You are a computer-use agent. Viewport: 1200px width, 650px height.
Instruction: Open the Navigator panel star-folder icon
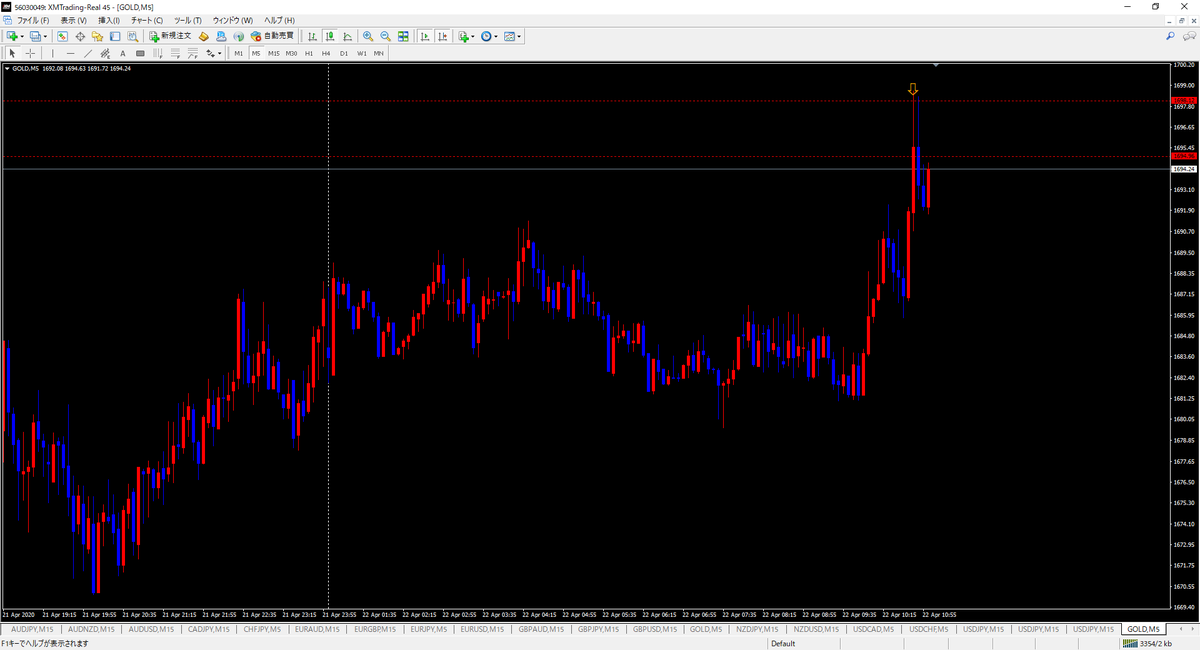97,36
